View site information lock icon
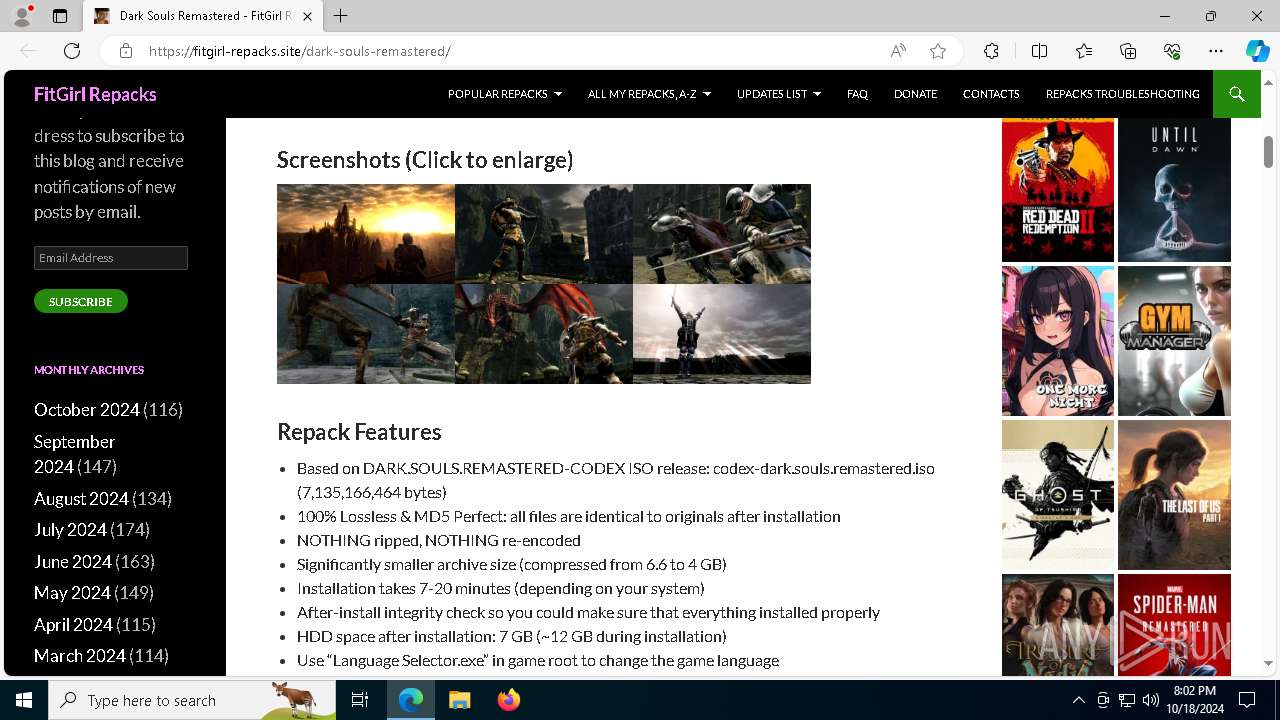 (x=125, y=51)
